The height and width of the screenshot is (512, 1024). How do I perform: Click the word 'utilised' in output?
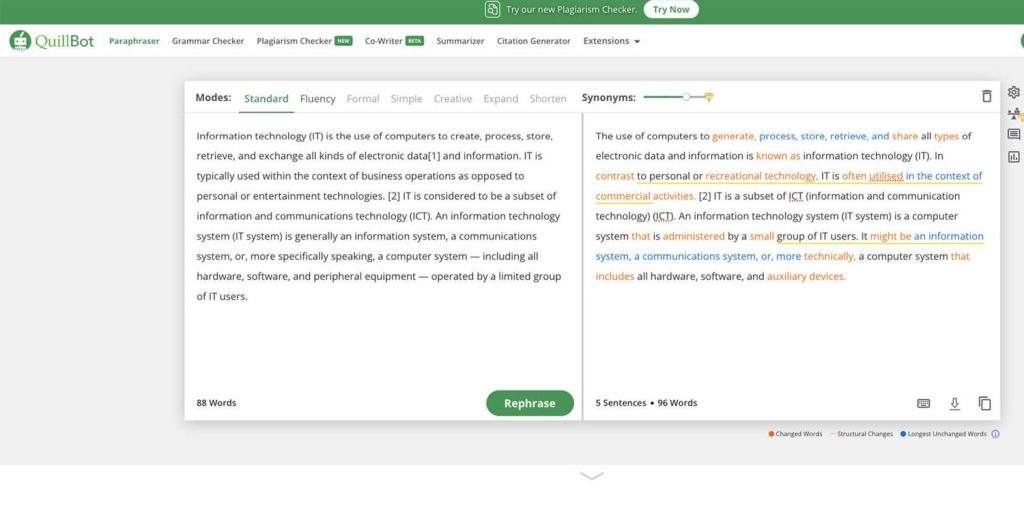[x=886, y=176]
